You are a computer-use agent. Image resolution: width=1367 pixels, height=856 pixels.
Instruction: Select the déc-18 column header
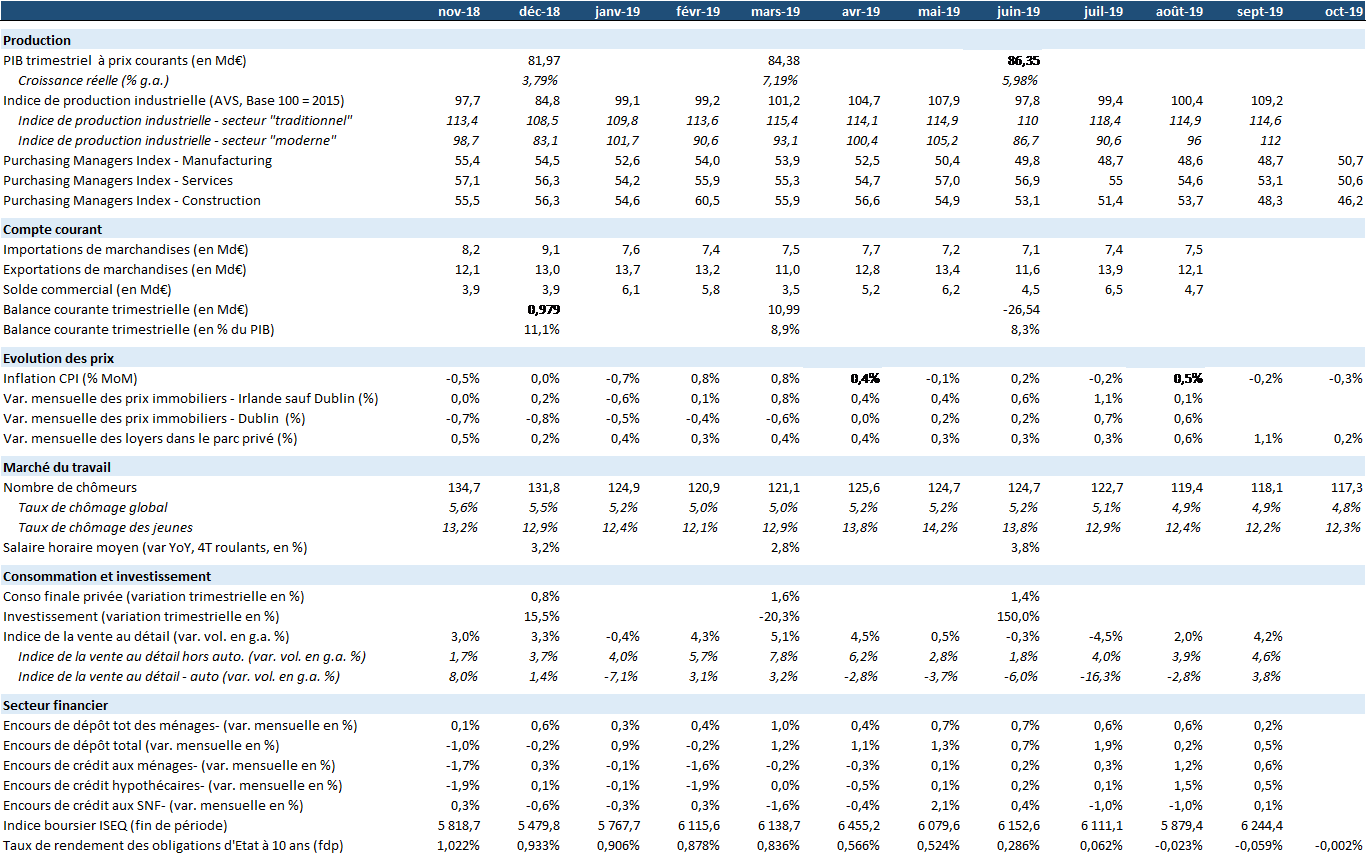540,11
